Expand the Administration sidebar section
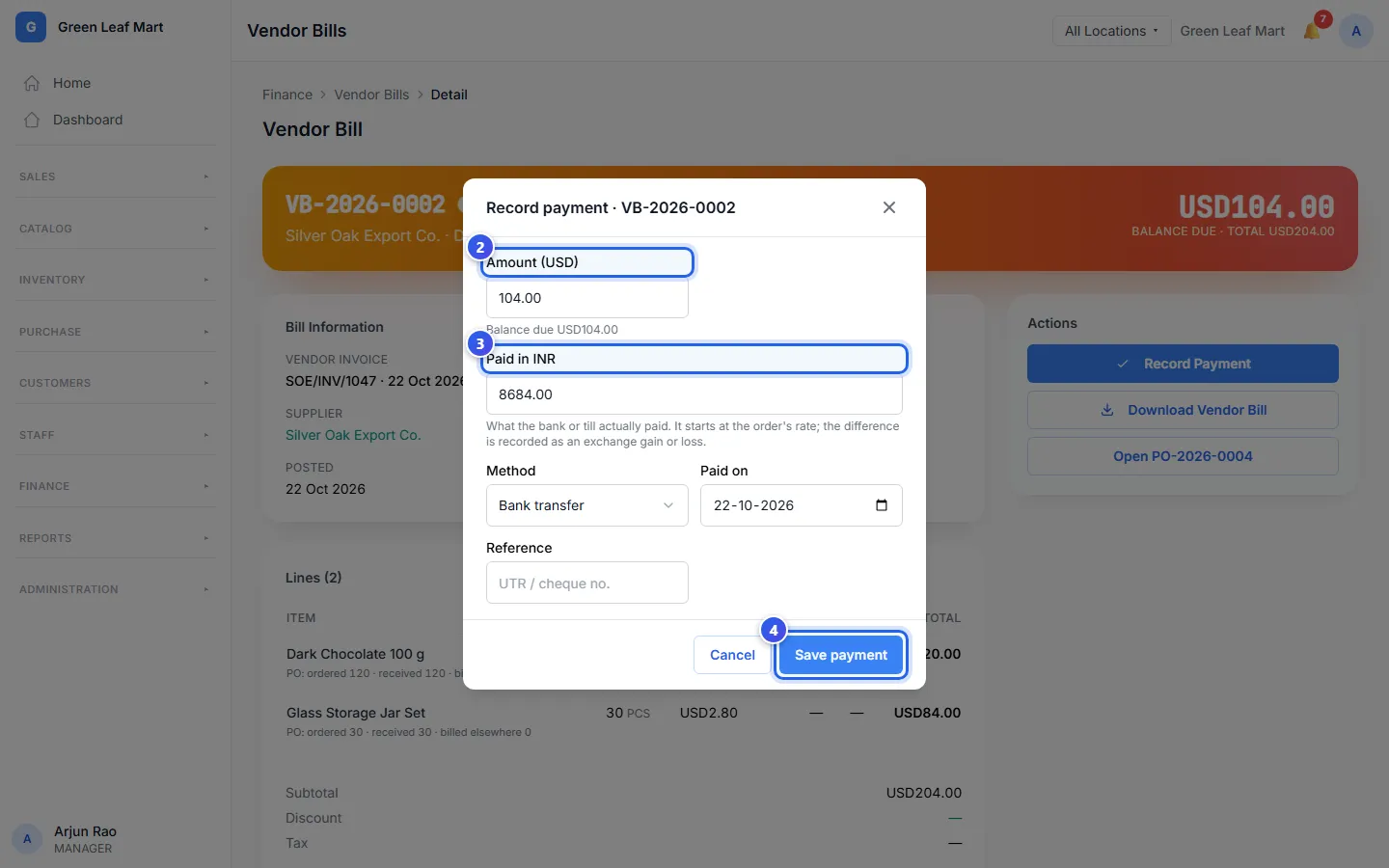This screenshot has height=868, width=1389. coord(116,589)
